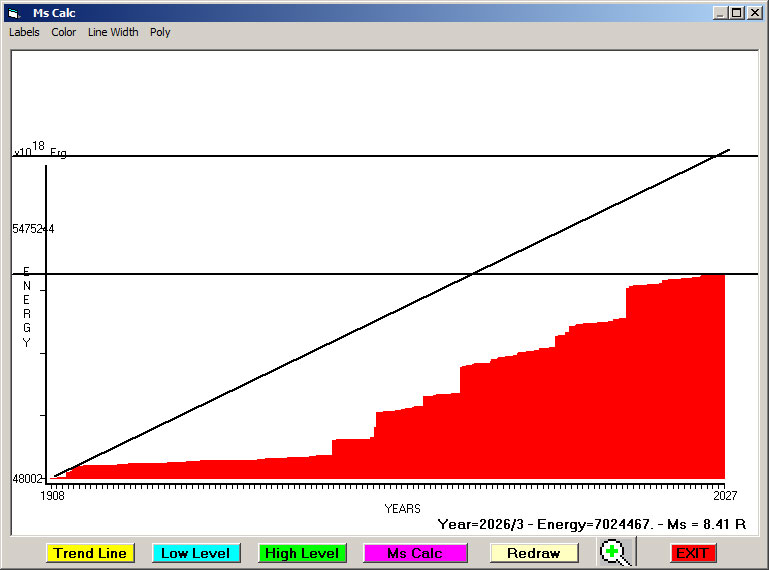
Task: Minimize the Ms Calc window
Action: (x=720, y=13)
